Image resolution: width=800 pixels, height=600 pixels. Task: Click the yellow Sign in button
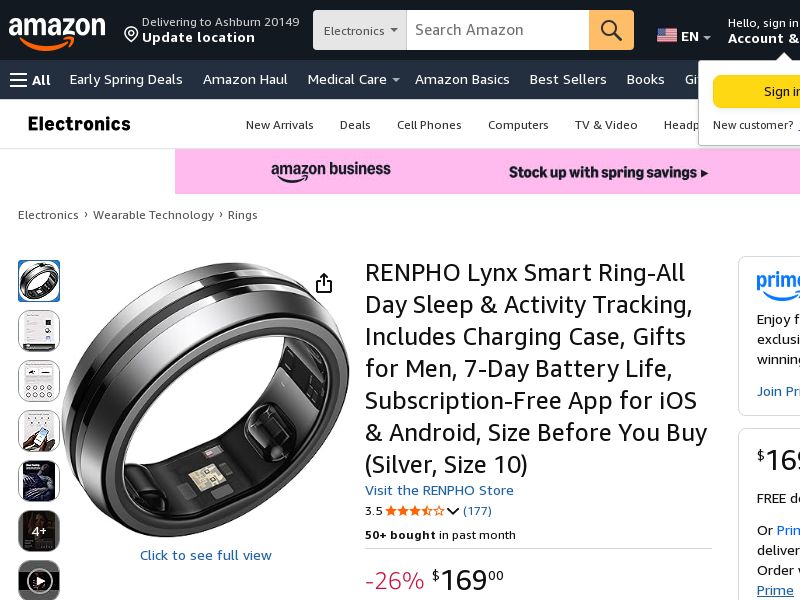tap(769, 91)
